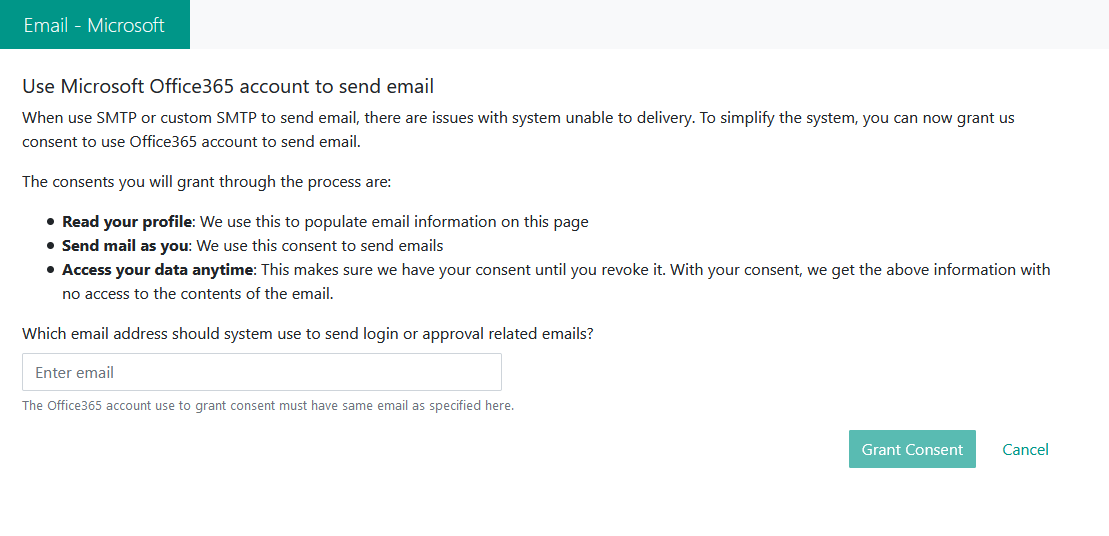The image size is (1109, 536).
Task: Click line consent to use Office365 account to send email
Action: [192, 141]
